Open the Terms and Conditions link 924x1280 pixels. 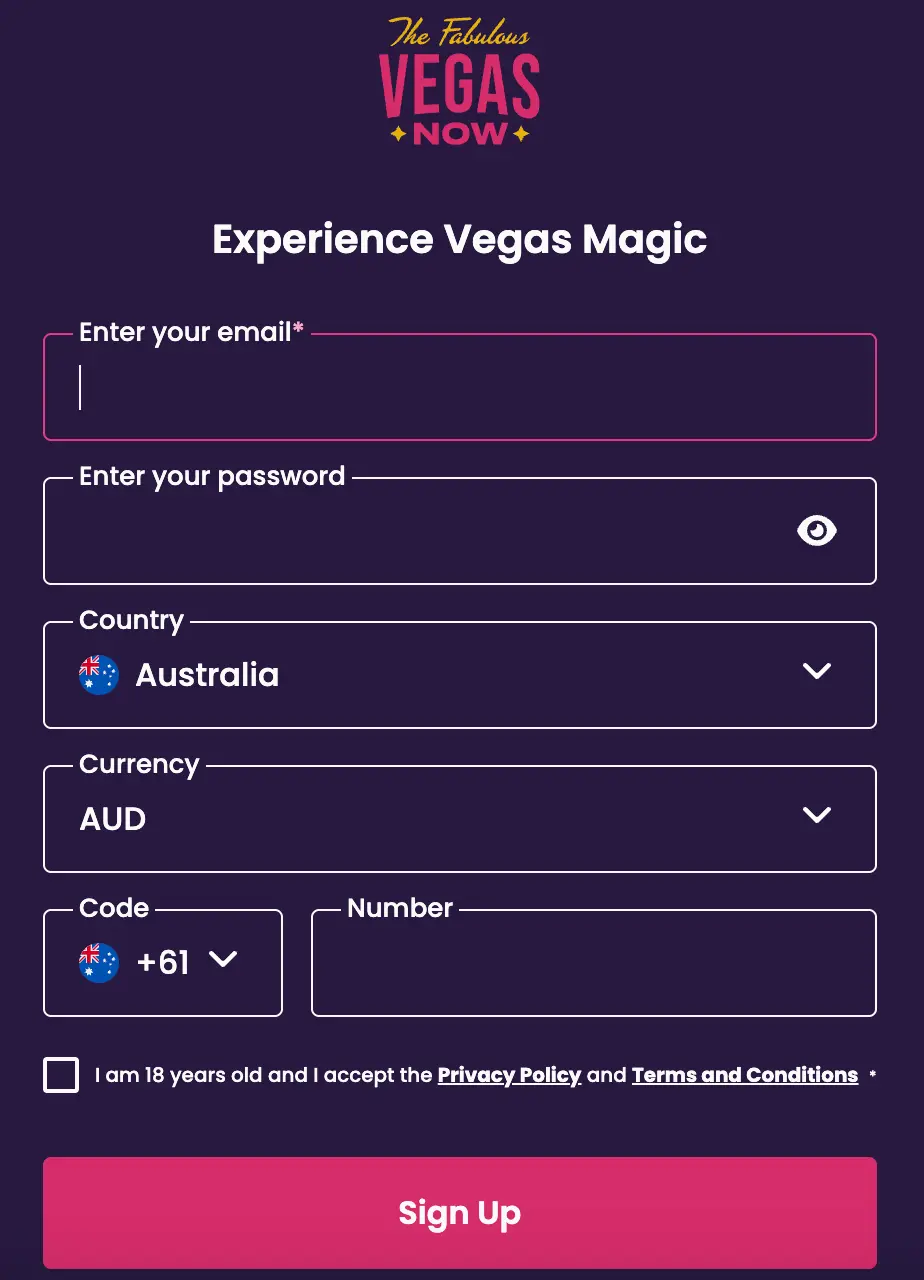click(745, 1076)
